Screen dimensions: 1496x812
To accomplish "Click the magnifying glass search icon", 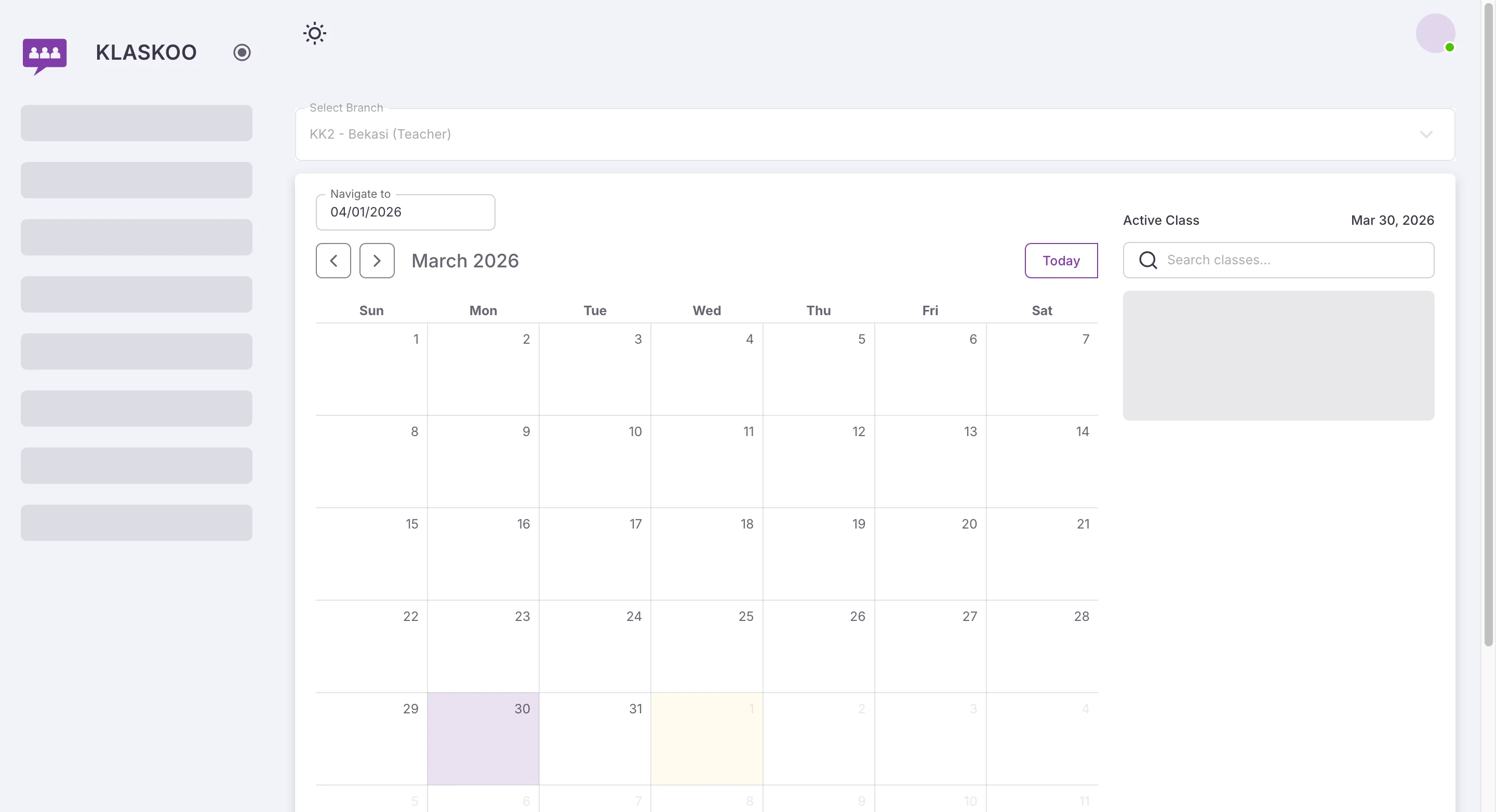I will 1147,260.
